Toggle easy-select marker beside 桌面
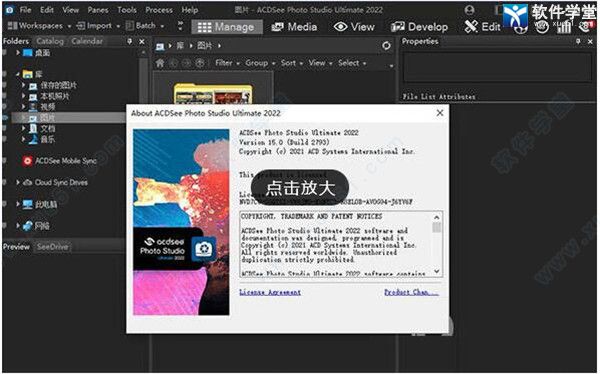 pos(5,52)
